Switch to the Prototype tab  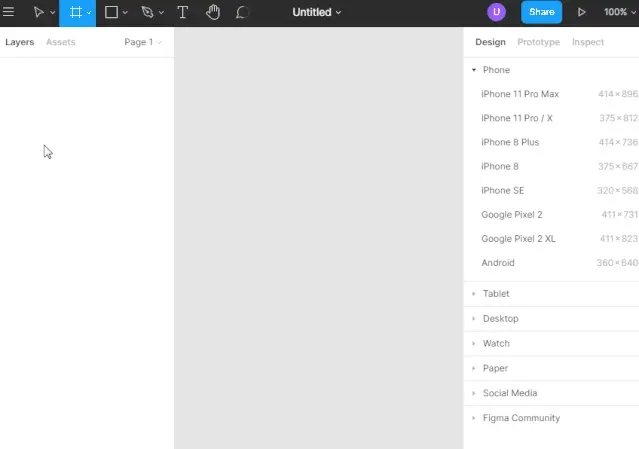pyautogui.click(x=538, y=42)
